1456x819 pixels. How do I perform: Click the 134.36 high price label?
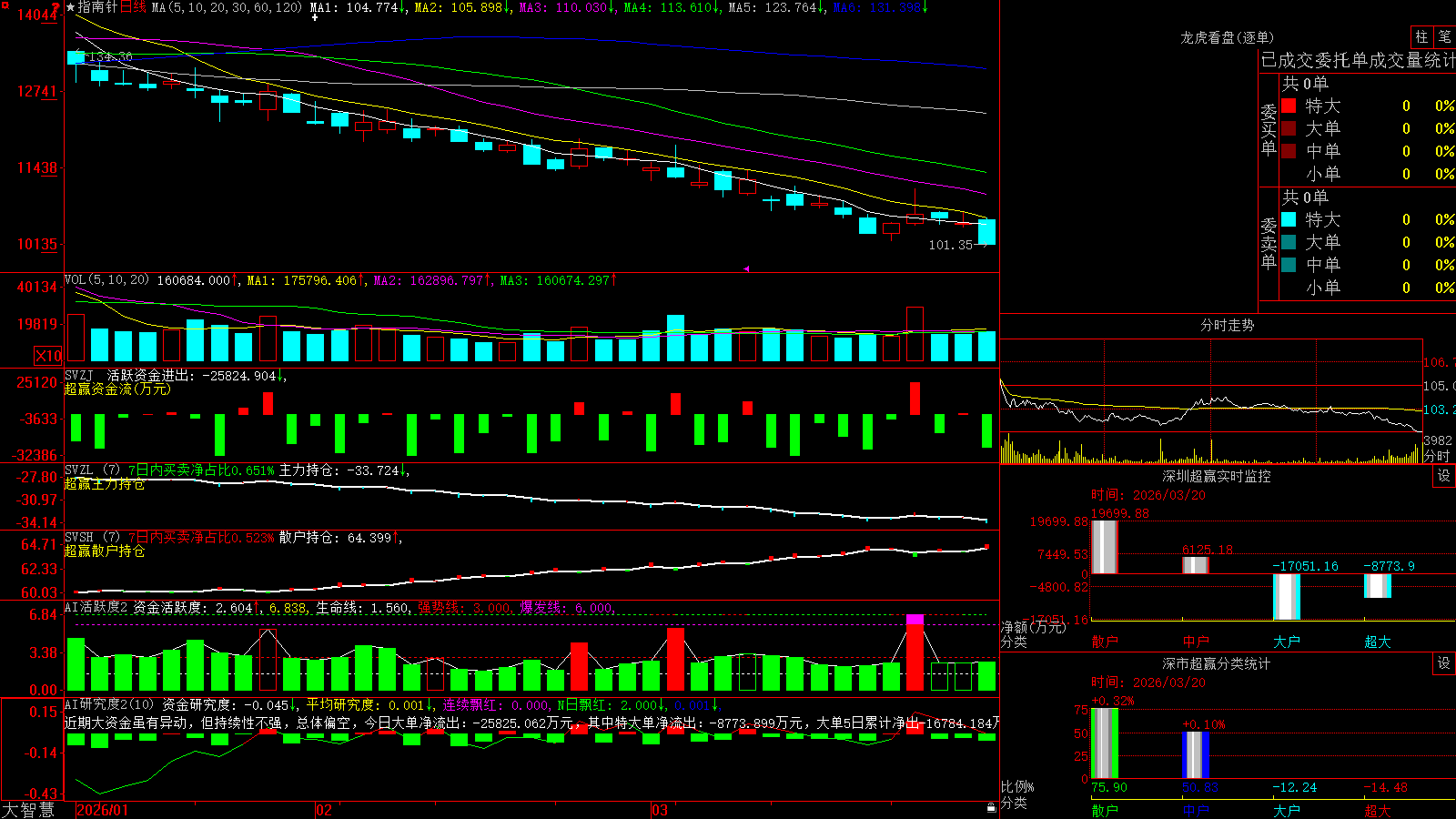[113, 56]
